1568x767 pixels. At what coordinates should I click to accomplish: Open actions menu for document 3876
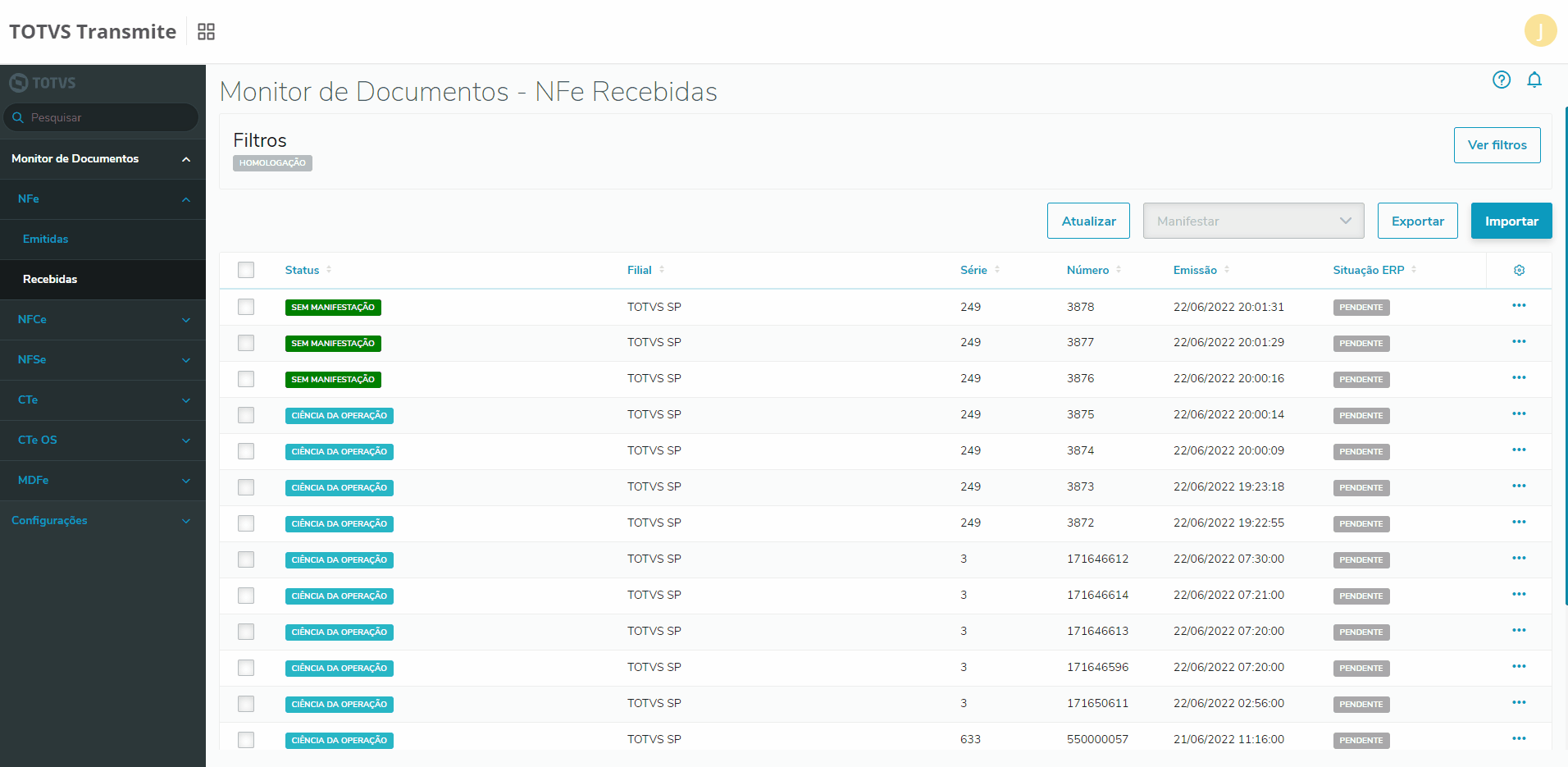coord(1519,377)
